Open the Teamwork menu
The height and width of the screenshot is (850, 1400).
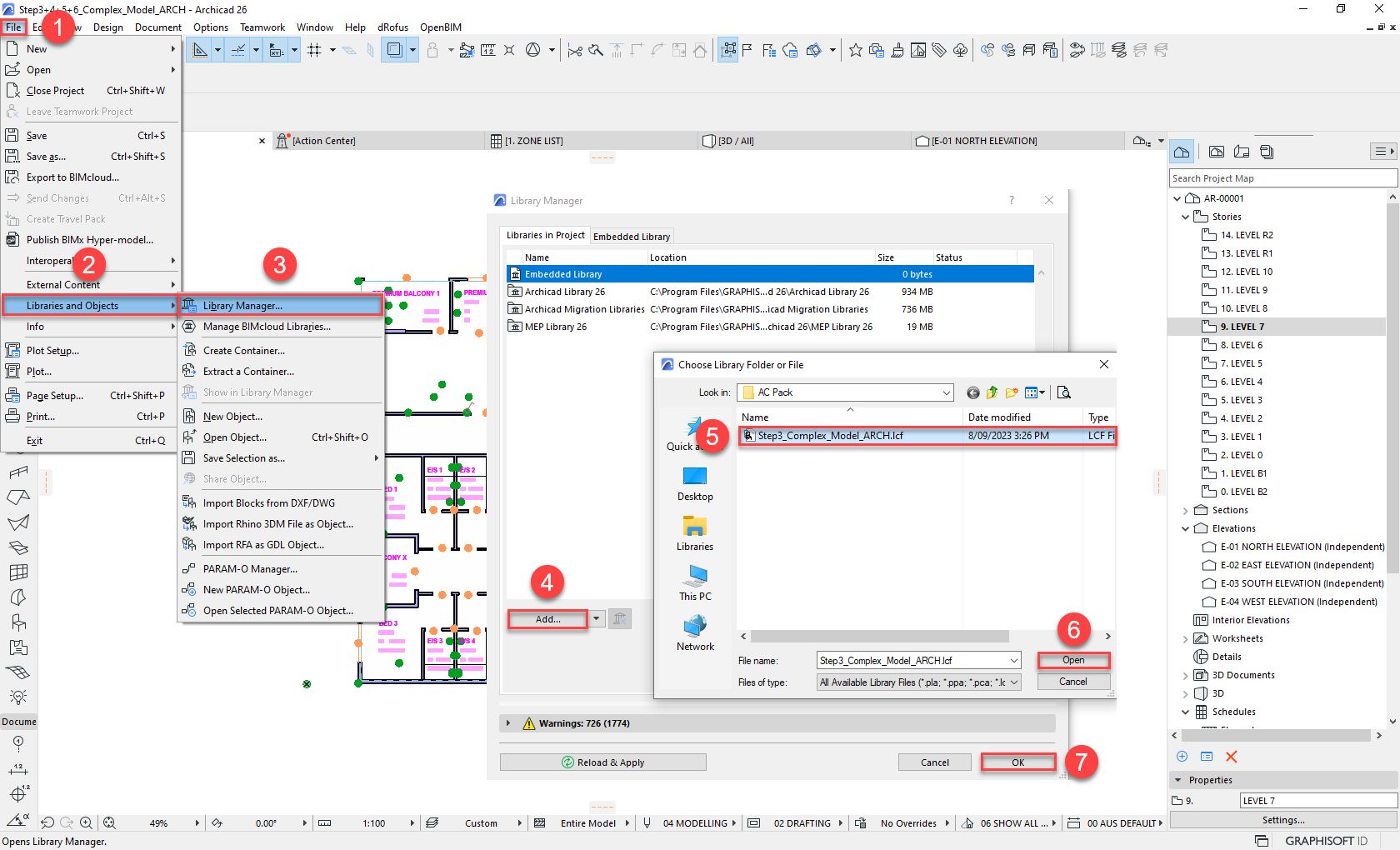(x=262, y=27)
